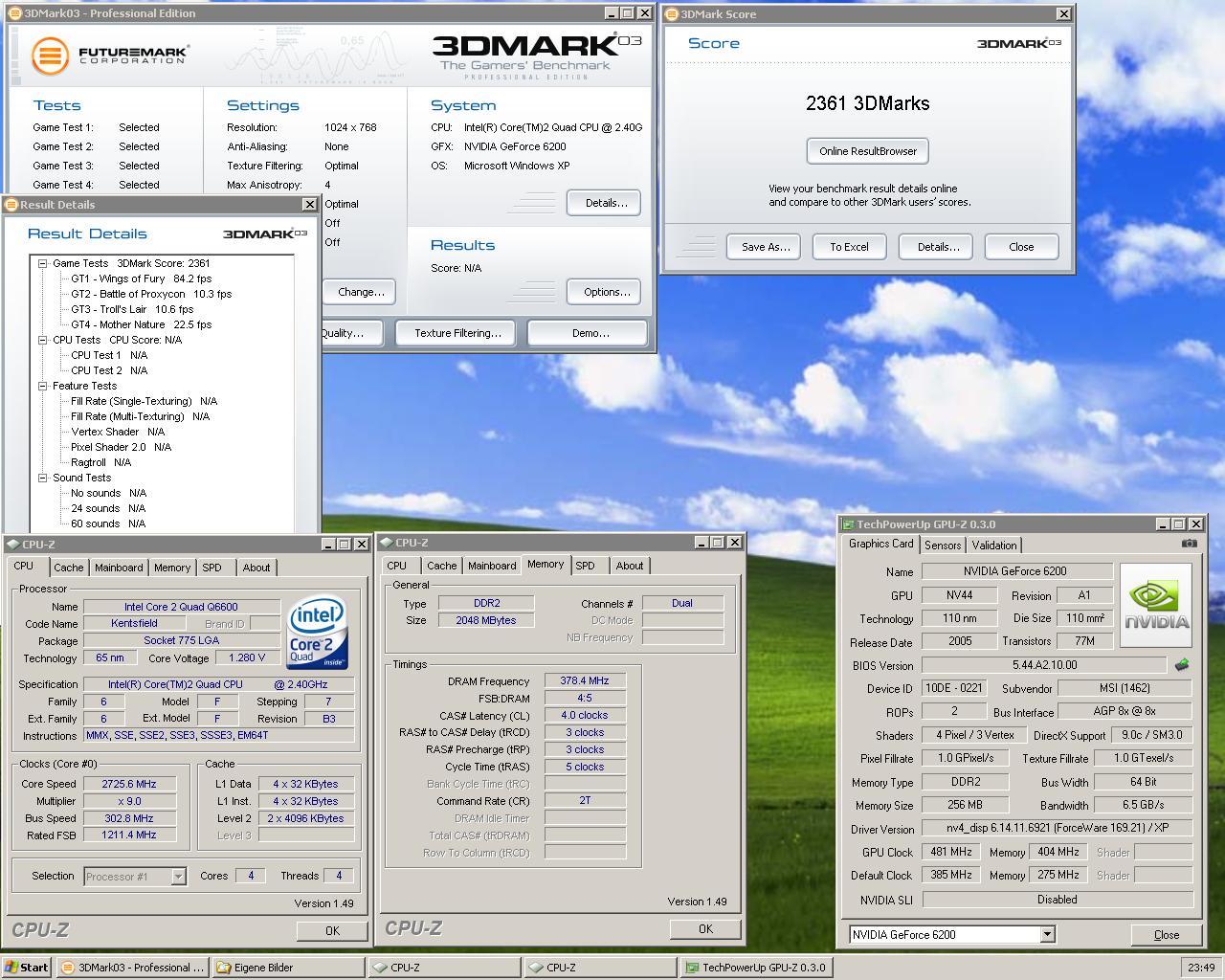Screen dimensions: 1225x980
Task: Click the title bar icon of the CPU-Z Memory window
Action: point(387,542)
